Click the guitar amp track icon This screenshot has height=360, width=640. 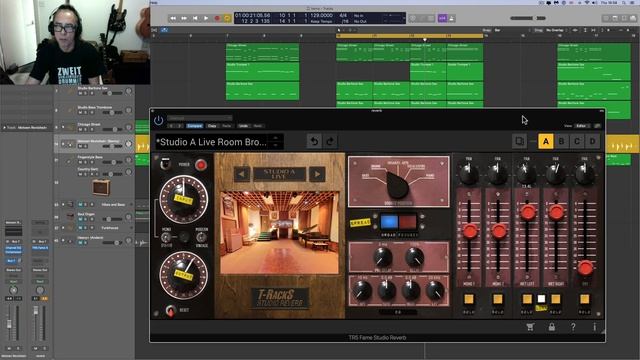click(x=101, y=188)
